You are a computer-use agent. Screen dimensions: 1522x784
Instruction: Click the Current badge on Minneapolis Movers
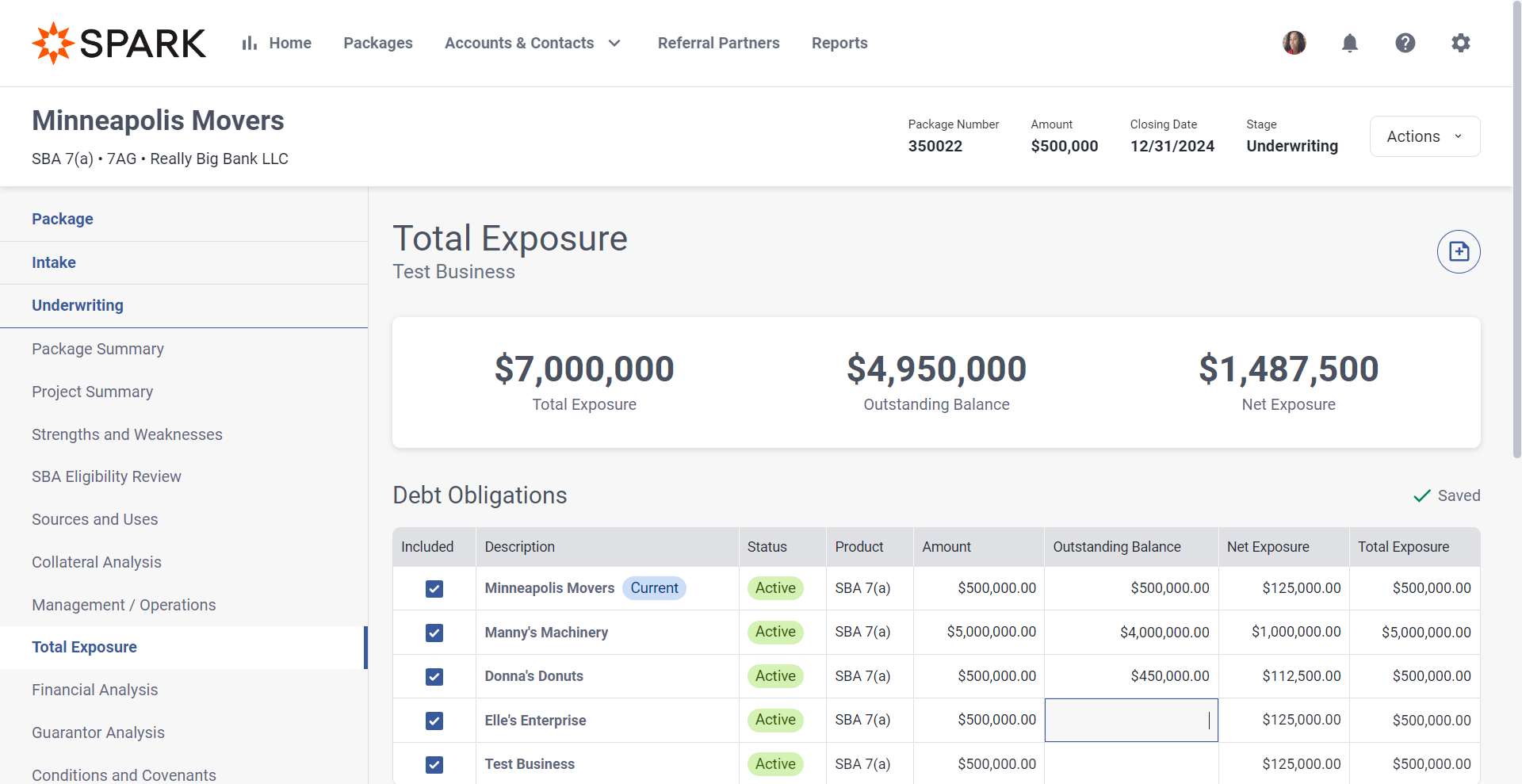pyautogui.click(x=654, y=588)
